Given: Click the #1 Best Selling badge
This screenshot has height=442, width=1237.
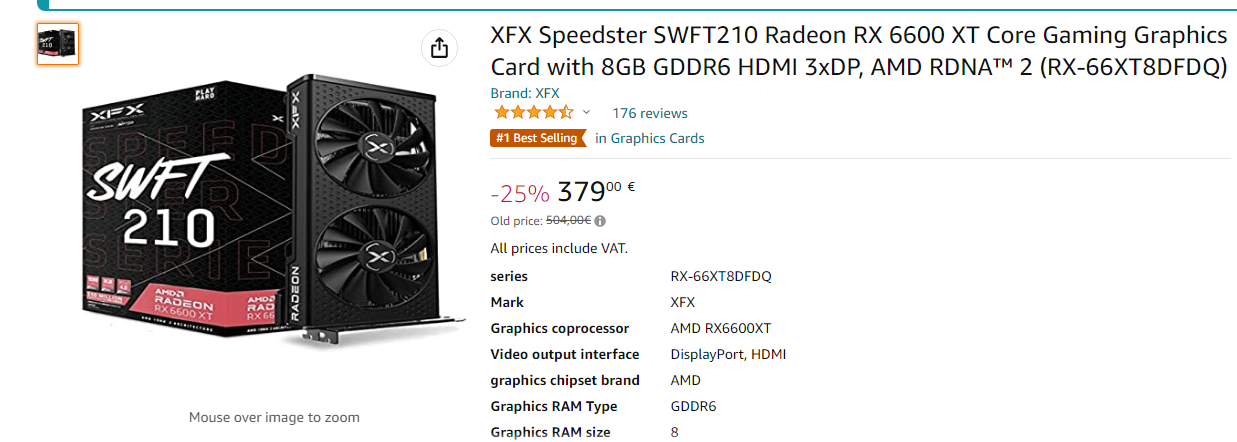Looking at the screenshot, I should (536, 138).
